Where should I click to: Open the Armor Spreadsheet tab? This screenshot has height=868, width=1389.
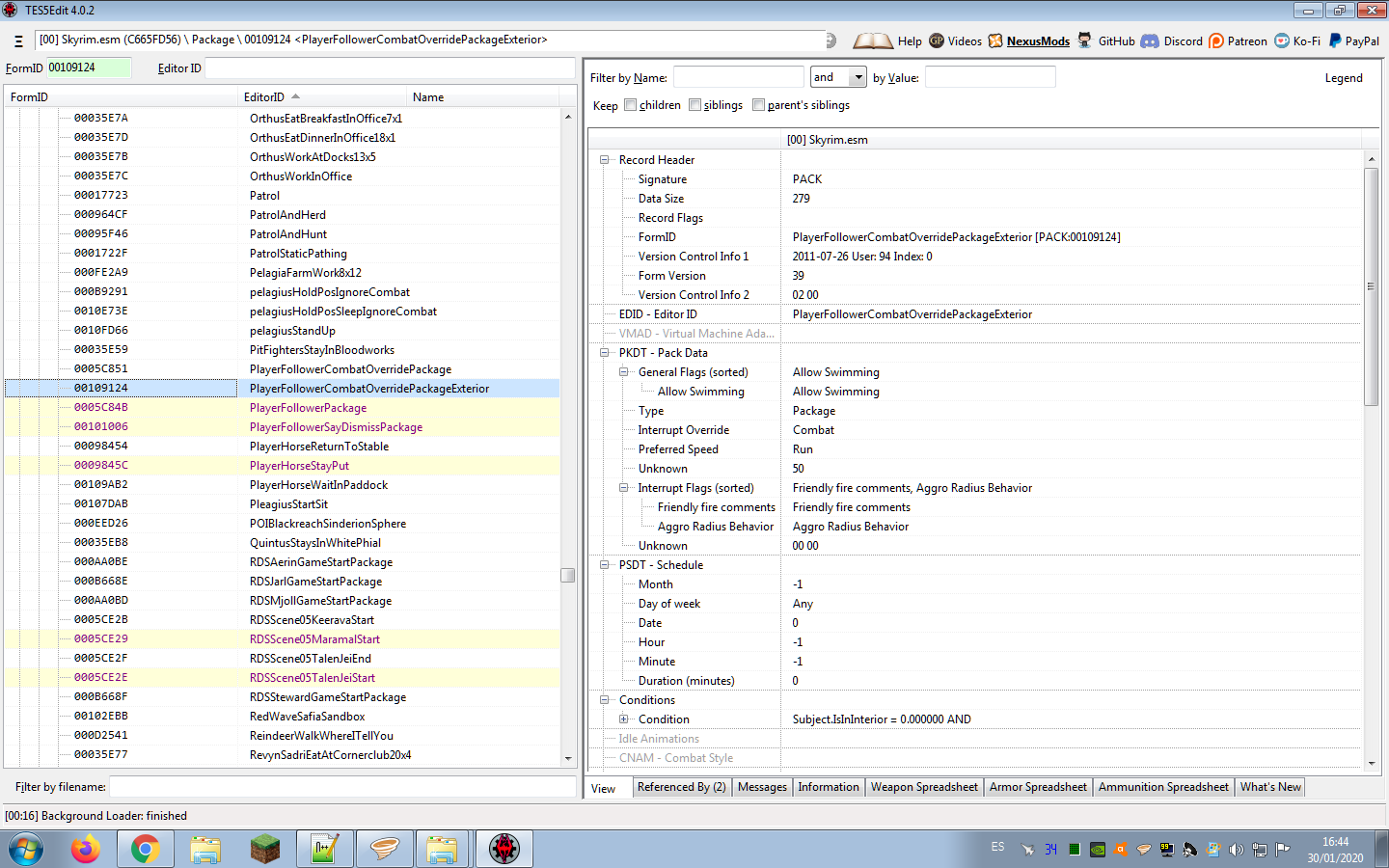(1038, 787)
